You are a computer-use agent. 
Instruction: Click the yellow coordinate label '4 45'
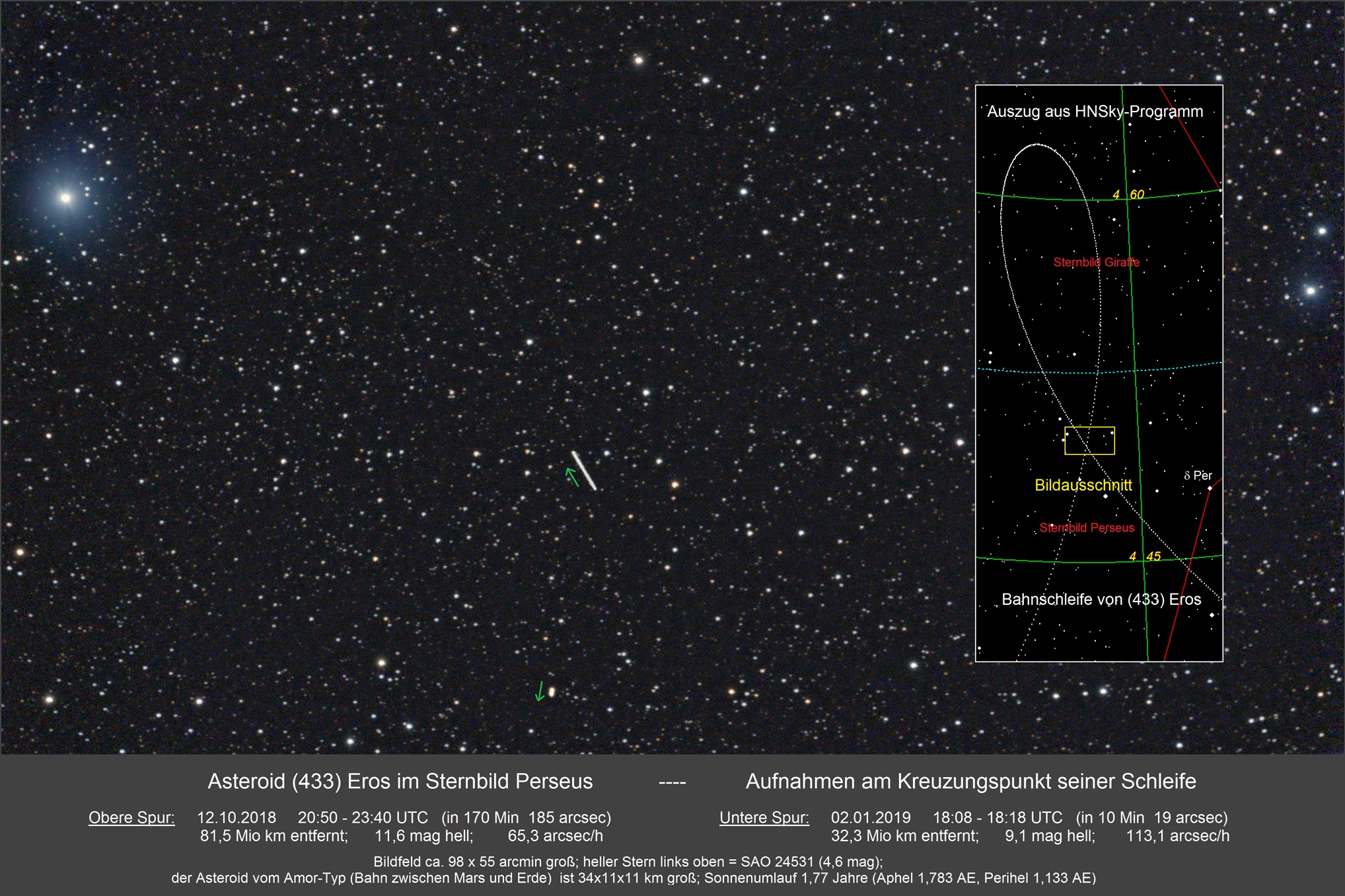pyautogui.click(x=1145, y=556)
